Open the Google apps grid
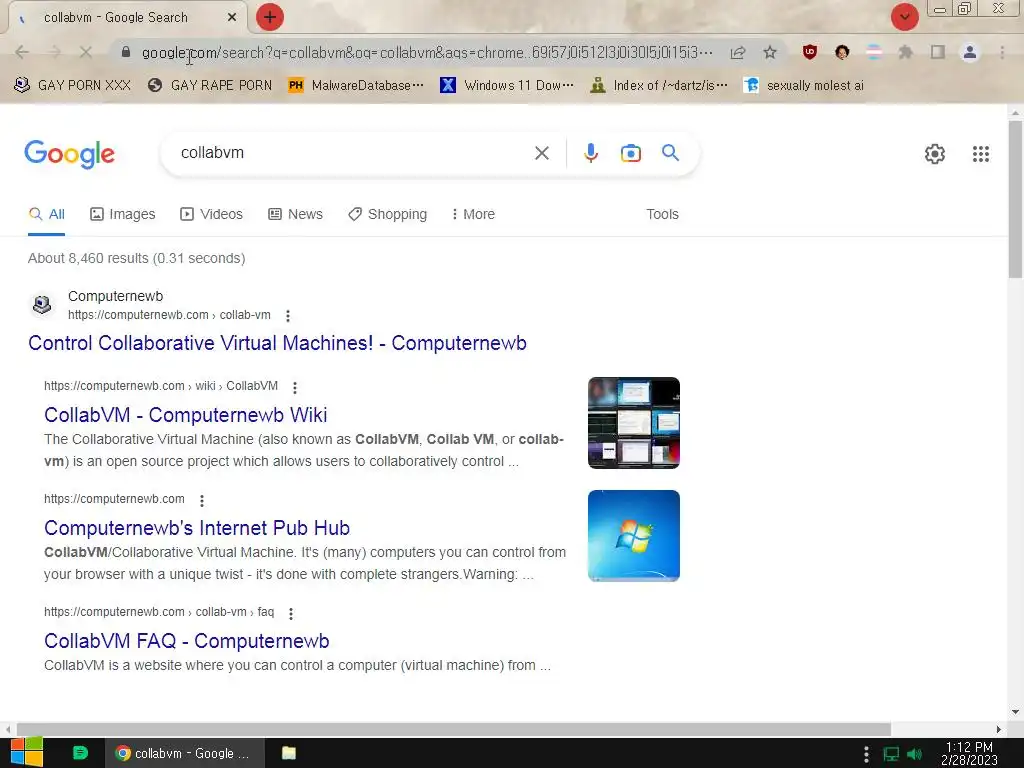Viewport: 1024px width, 768px height. (980, 154)
